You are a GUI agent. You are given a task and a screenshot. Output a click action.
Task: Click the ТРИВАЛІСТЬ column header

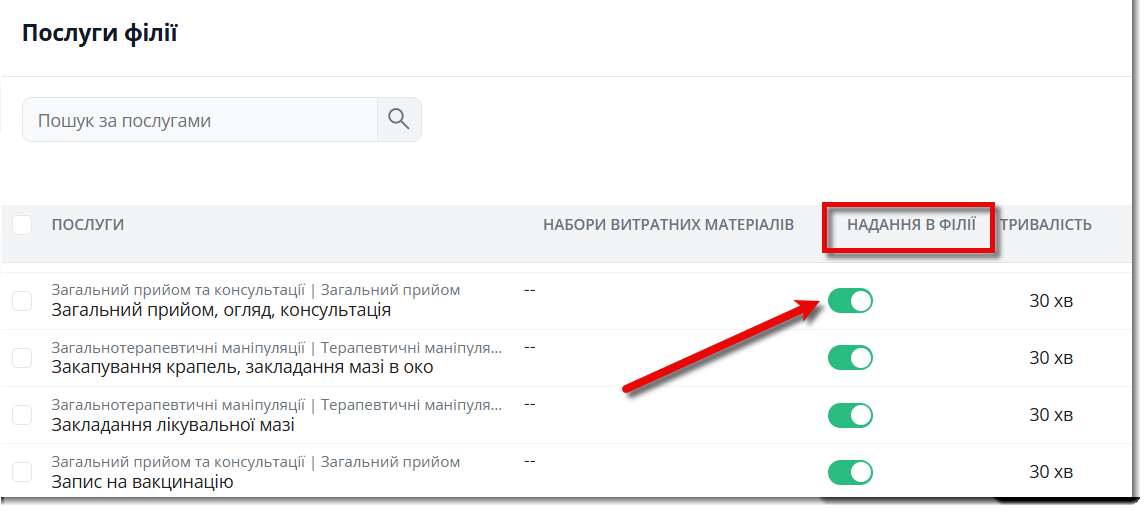[1045, 225]
